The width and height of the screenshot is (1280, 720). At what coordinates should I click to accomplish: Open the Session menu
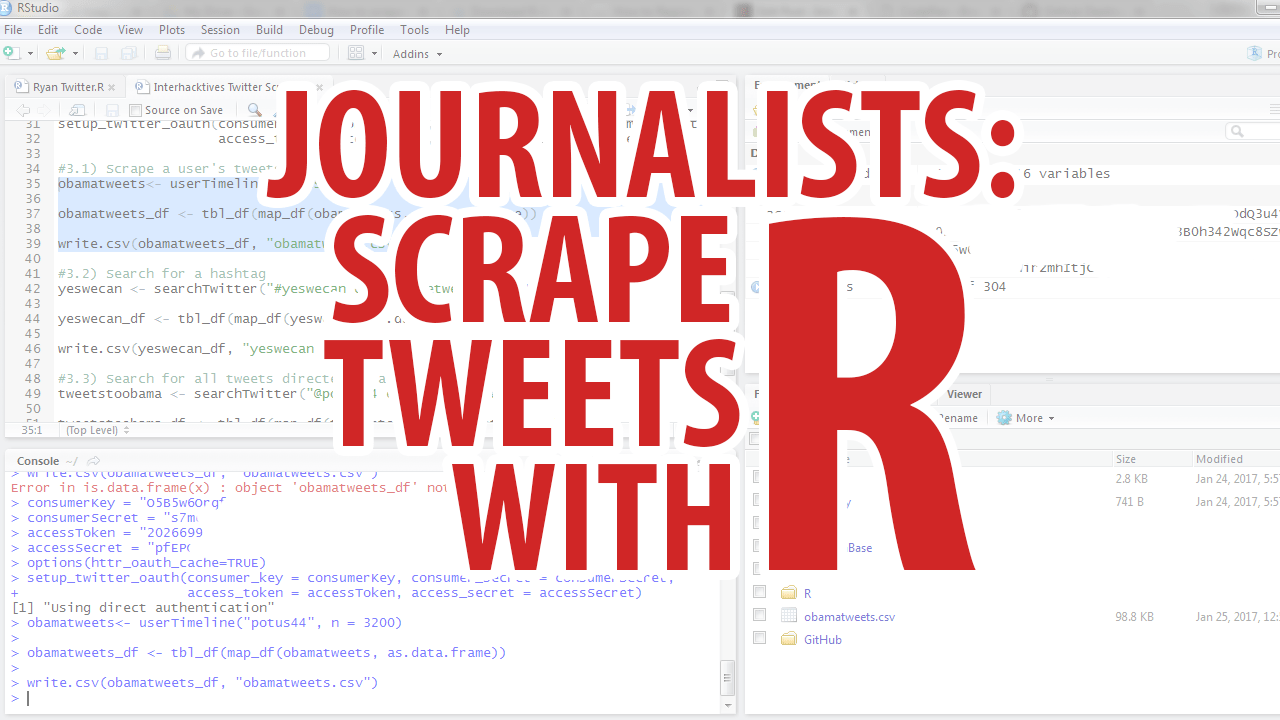(220, 30)
